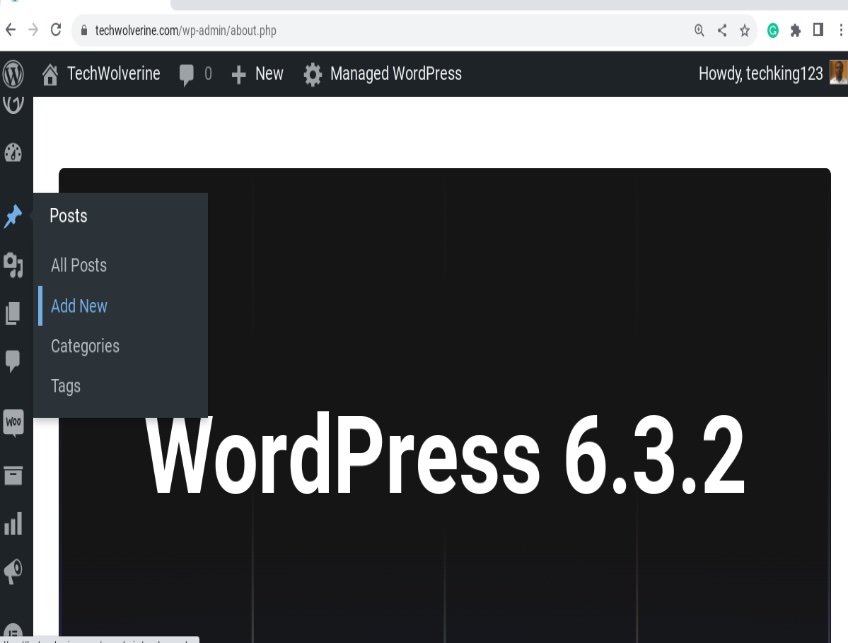Open the Chrome three-dot menu
This screenshot has height=643, width=848.
(x=841, y=30)
